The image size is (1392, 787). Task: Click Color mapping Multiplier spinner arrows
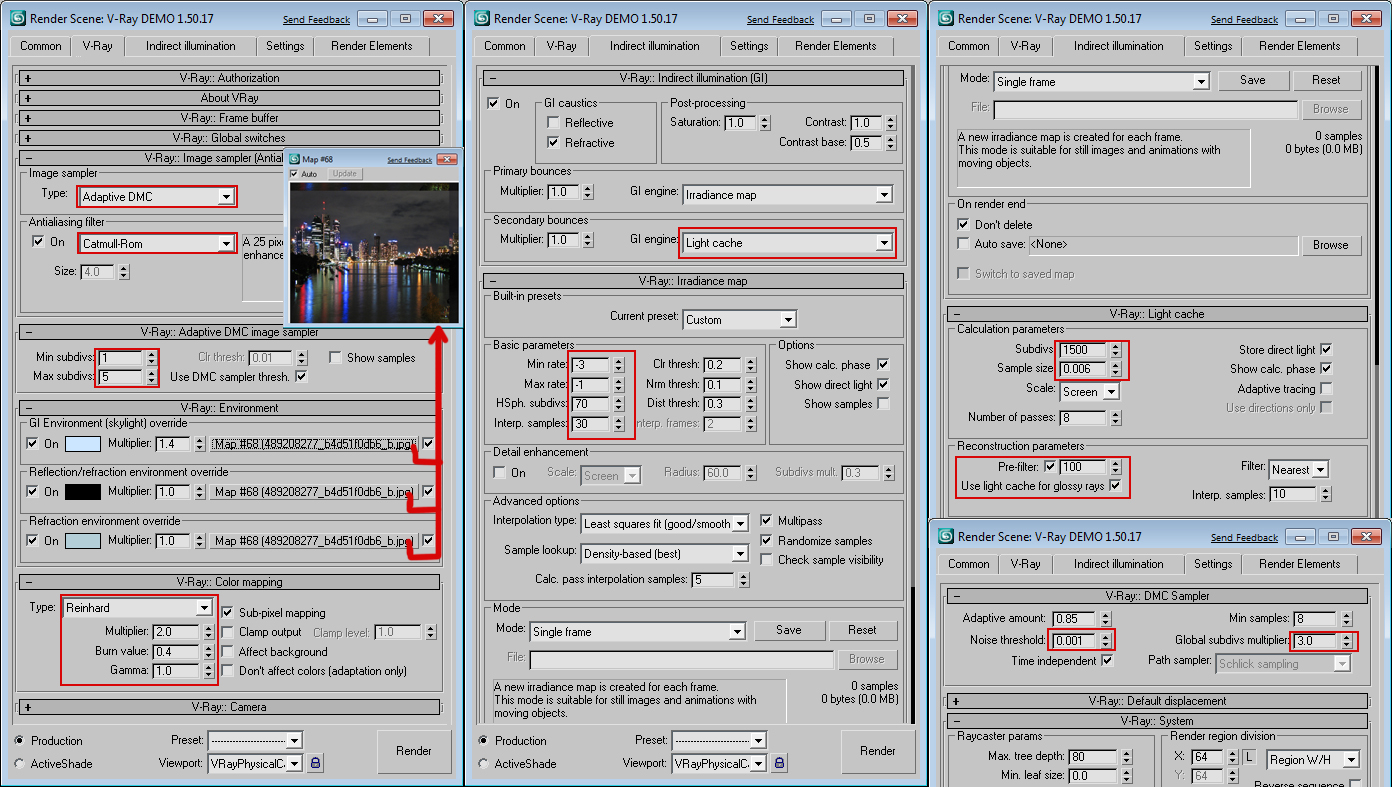pyautogui.click(x=208, y=632)
